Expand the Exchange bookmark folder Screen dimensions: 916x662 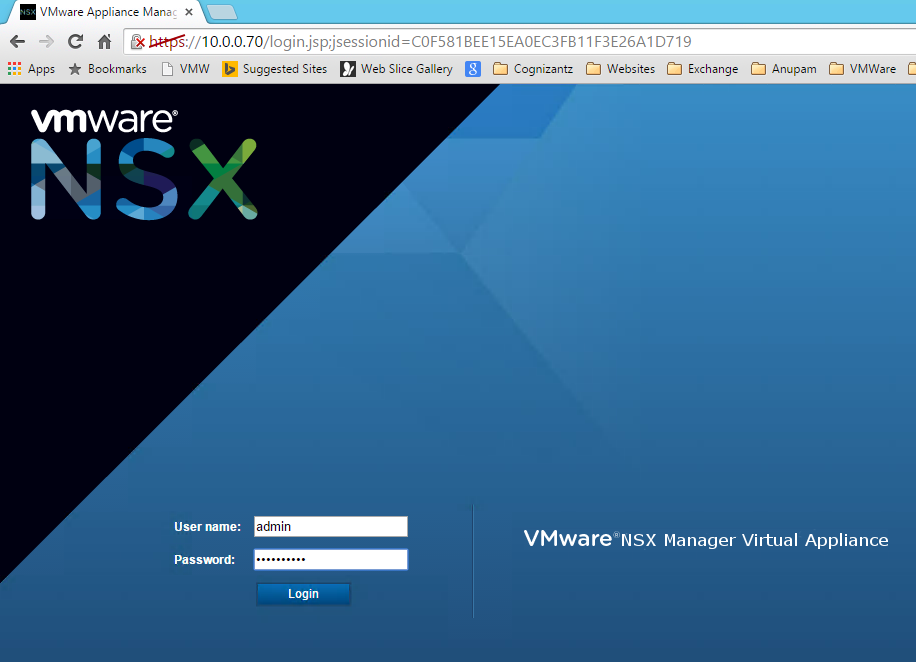tap(702, 69)
